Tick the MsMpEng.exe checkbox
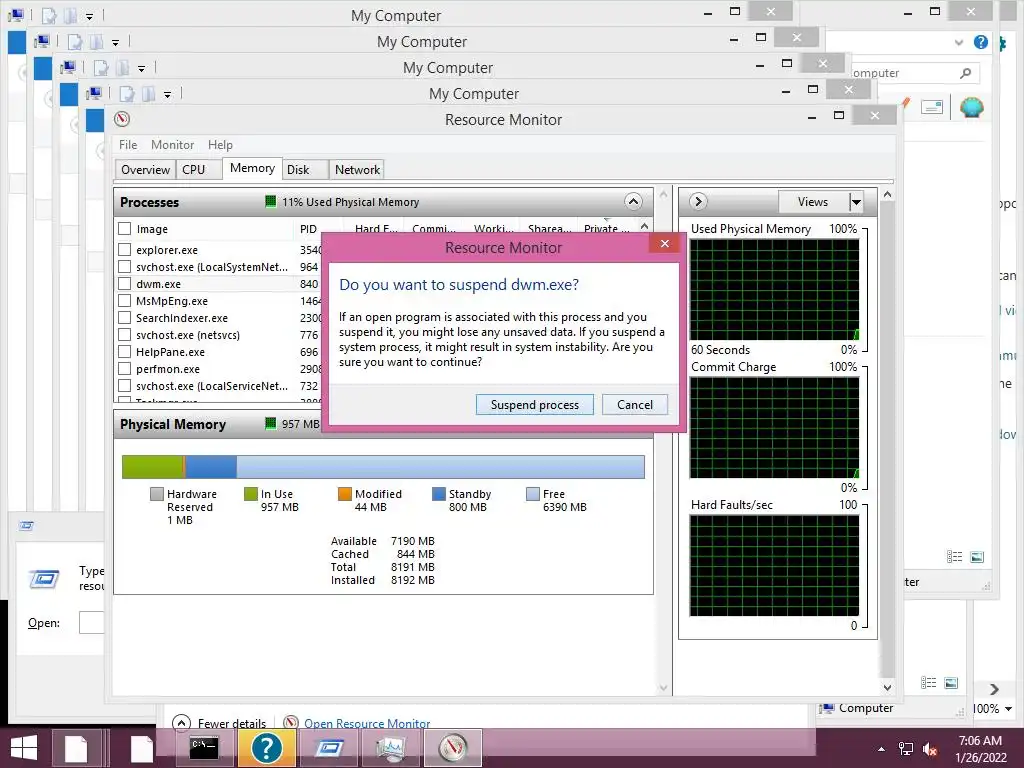The width and height of the screenshot is (1024, 768). click(x=124, y=300)
